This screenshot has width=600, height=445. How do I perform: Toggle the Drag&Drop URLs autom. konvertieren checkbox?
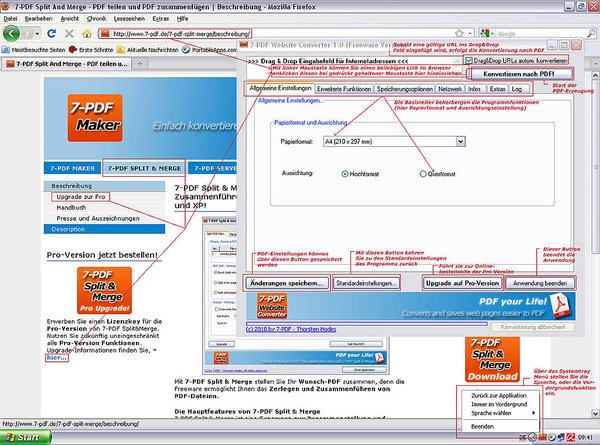click(469, 60)
